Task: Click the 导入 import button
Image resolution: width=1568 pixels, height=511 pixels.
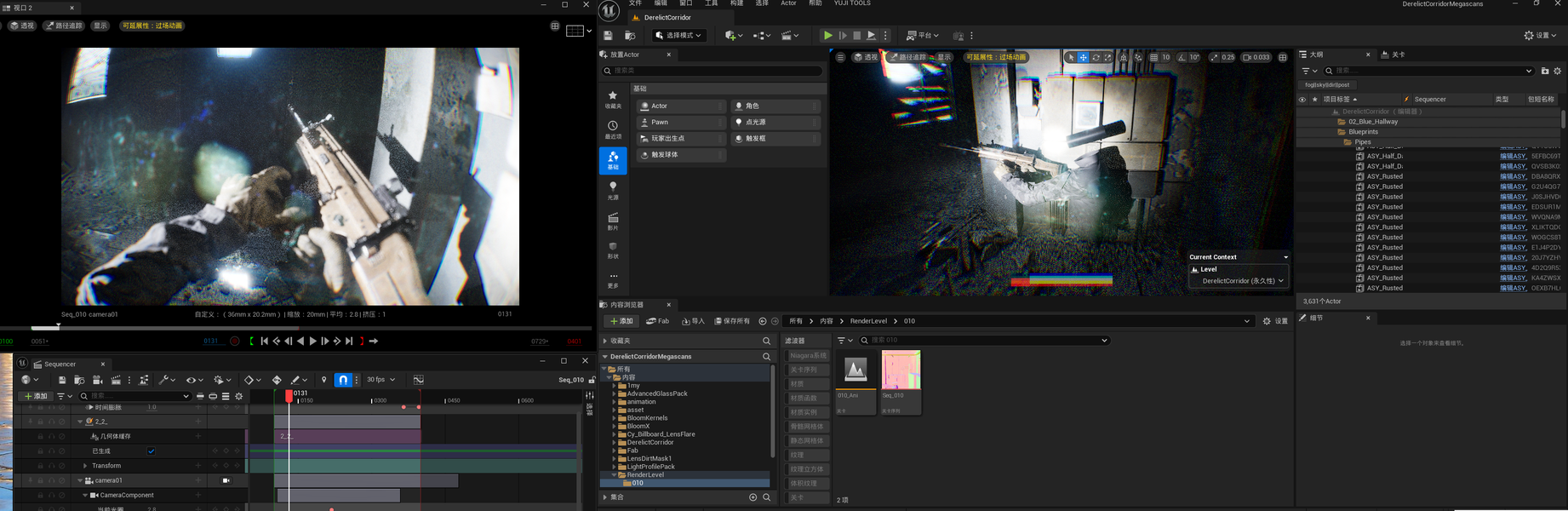Action: (x=694, y=321)
